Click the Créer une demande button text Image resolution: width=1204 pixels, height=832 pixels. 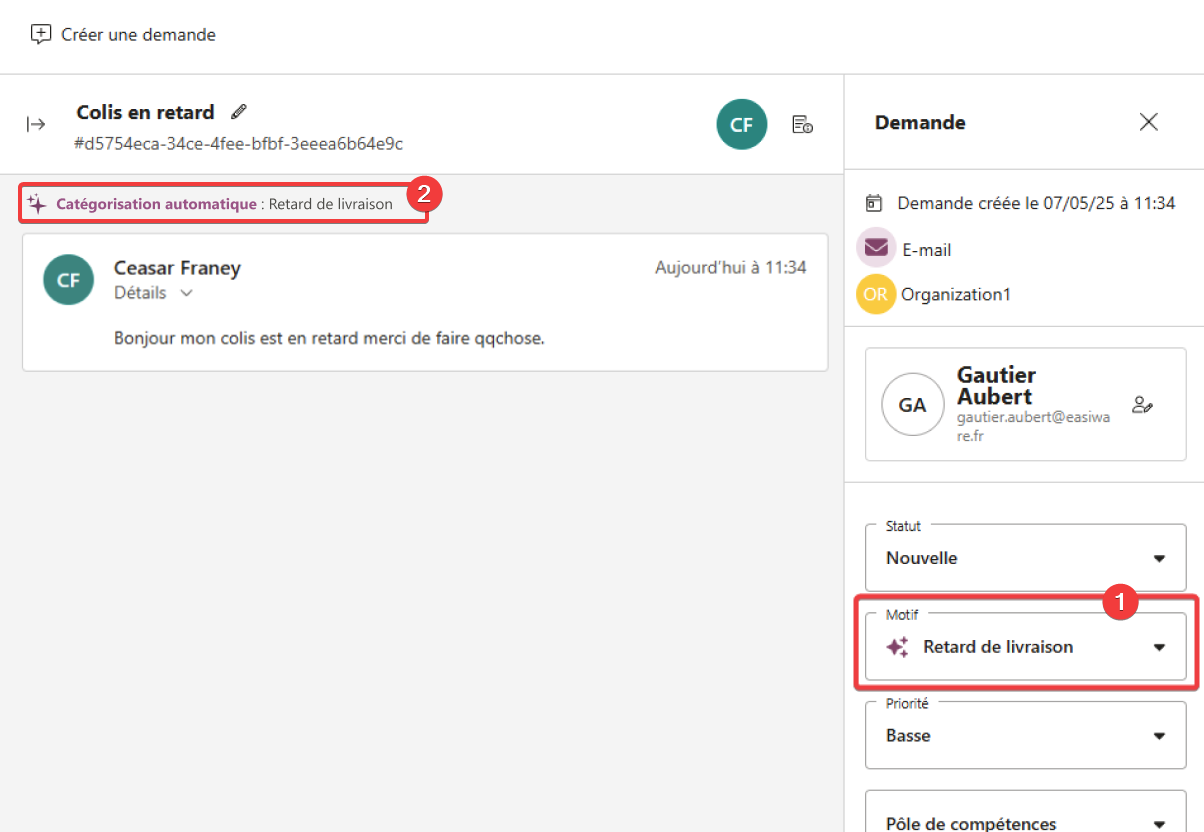[138, 34]
